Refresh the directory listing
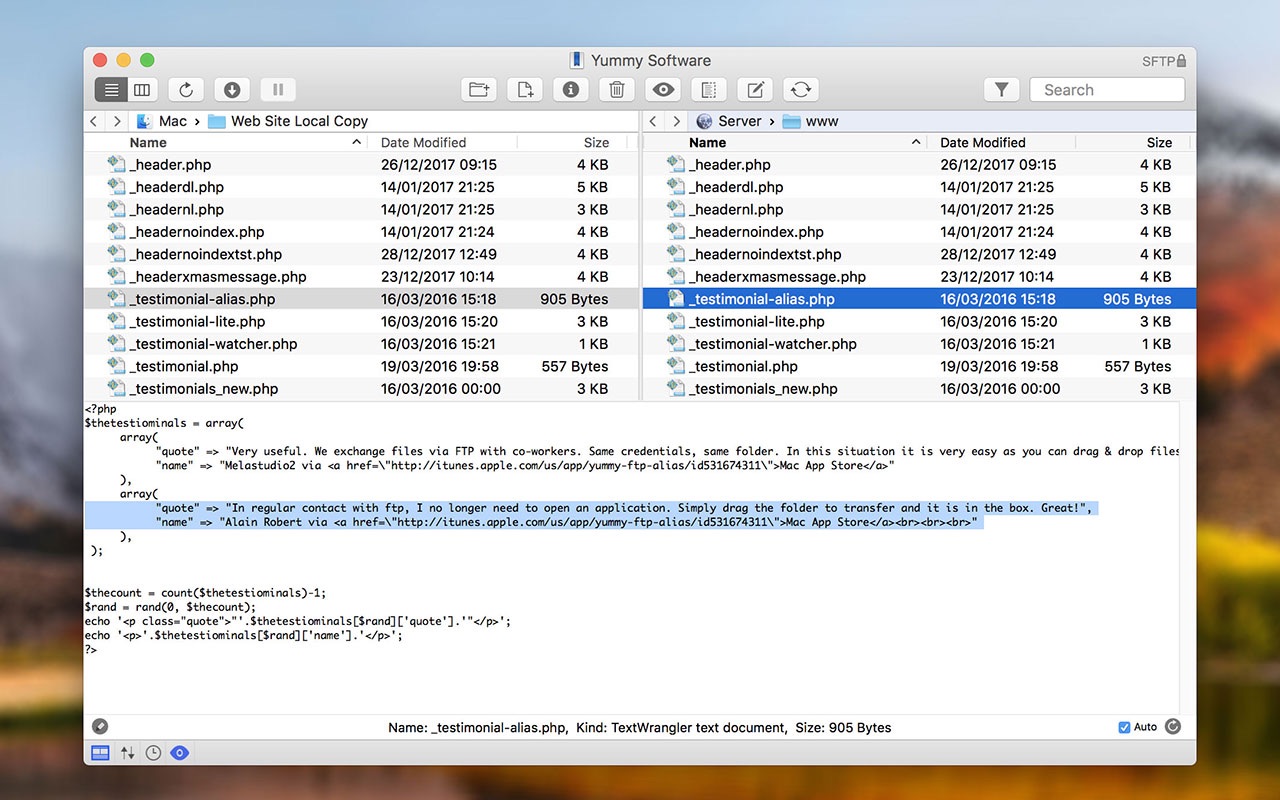The width and height of the screenshot is (1280, 800). pyautogui.click(x=186, y=90)
